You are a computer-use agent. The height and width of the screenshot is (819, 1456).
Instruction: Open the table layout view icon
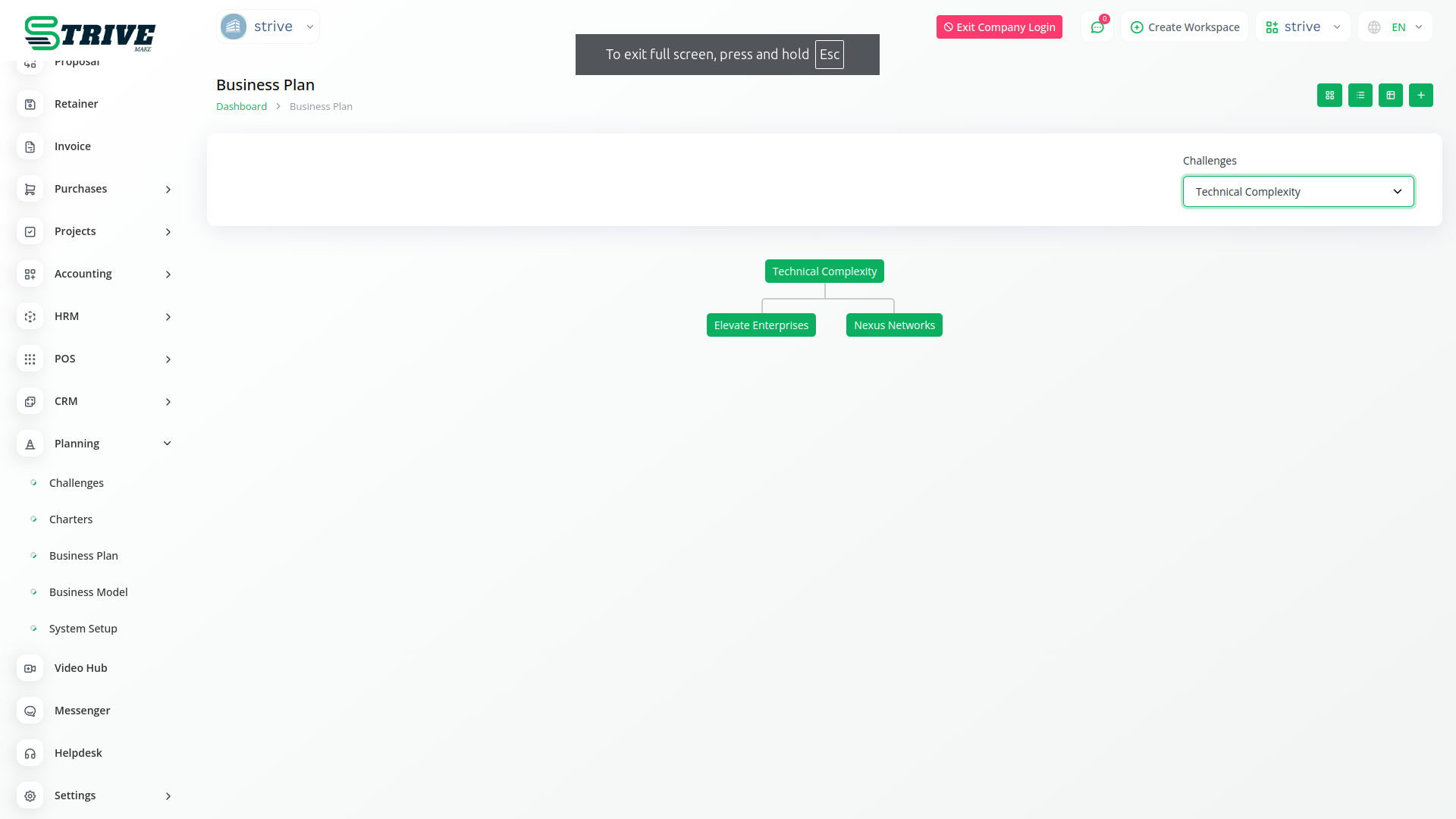1390,95
